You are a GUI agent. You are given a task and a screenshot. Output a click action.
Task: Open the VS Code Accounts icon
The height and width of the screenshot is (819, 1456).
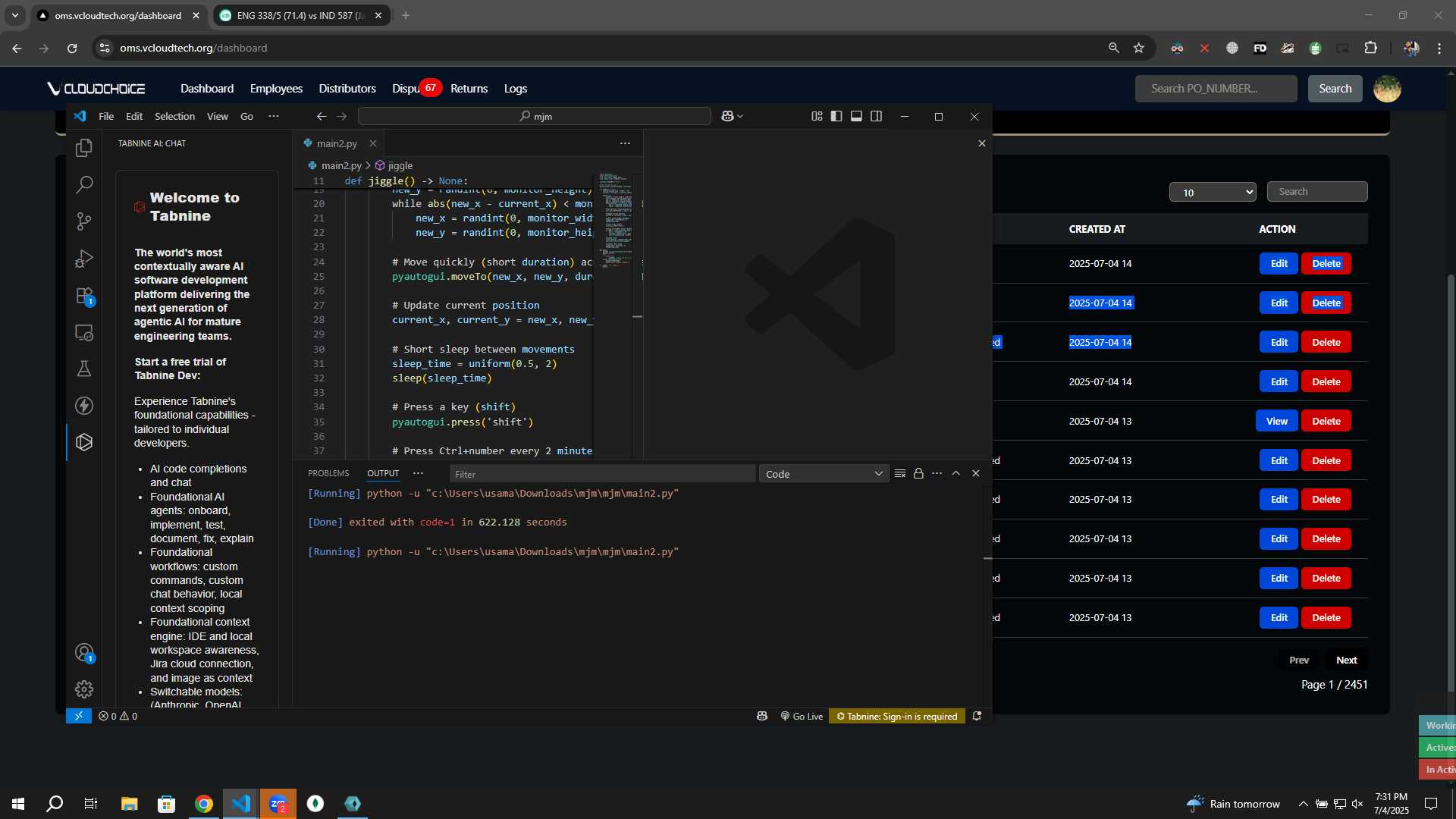(84, 653)
